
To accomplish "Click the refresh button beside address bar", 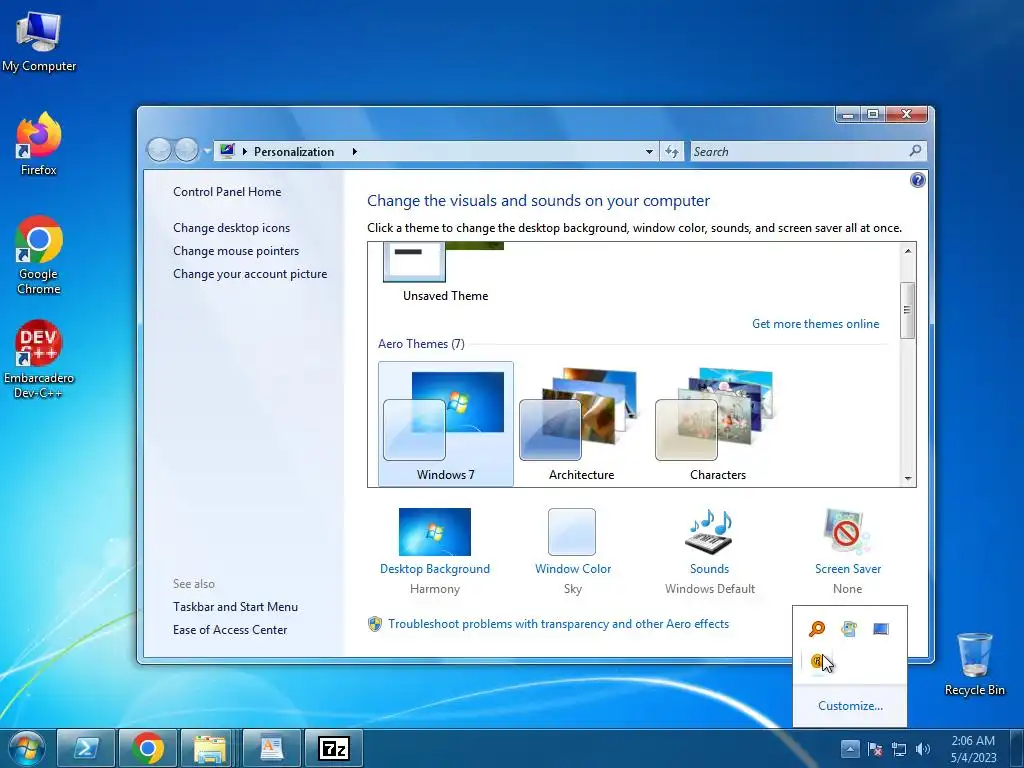I will click(x=672, y=152).
